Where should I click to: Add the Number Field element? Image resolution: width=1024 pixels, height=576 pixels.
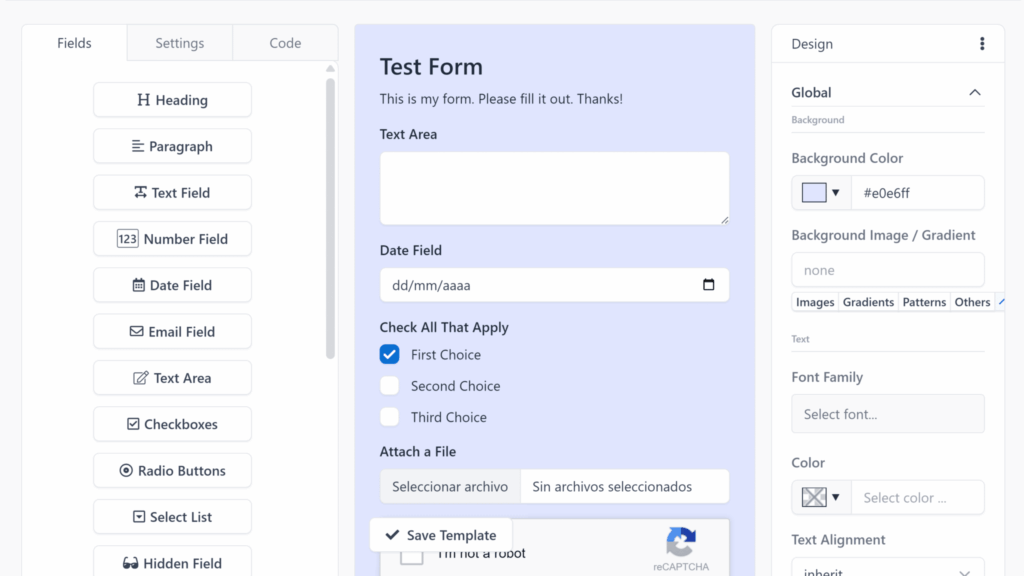172,239
